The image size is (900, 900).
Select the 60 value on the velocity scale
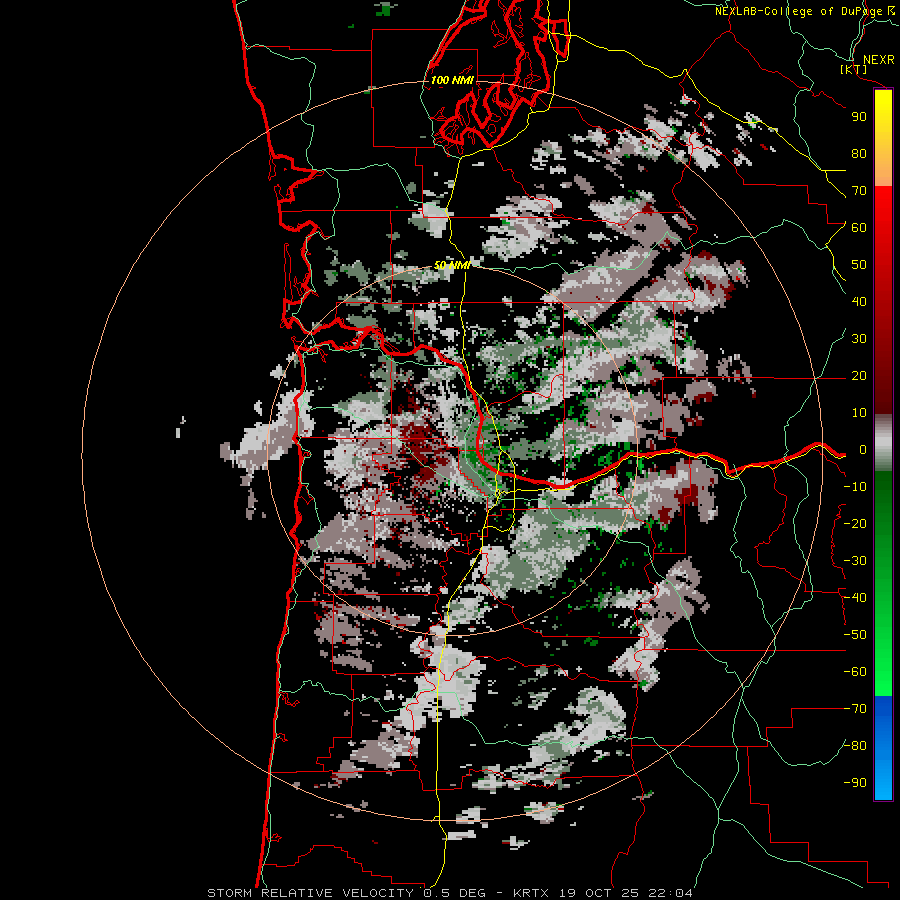pos(859,228)
